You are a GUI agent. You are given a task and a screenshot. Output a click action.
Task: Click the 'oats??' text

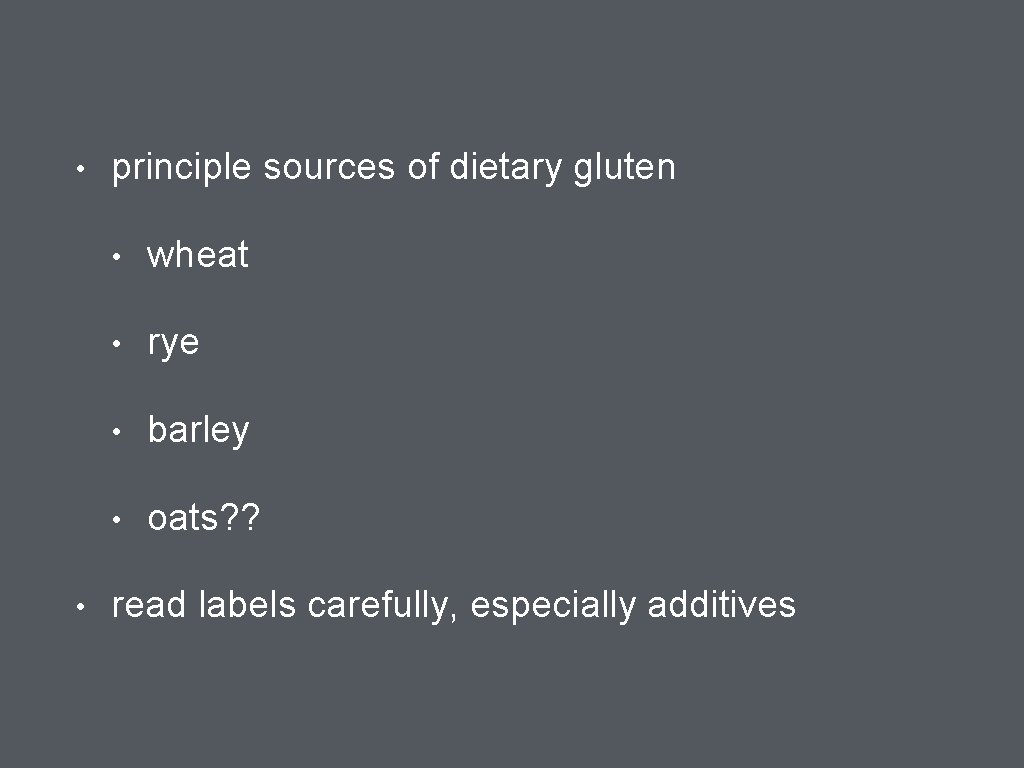pyautogui.click(x=203, y=519)
